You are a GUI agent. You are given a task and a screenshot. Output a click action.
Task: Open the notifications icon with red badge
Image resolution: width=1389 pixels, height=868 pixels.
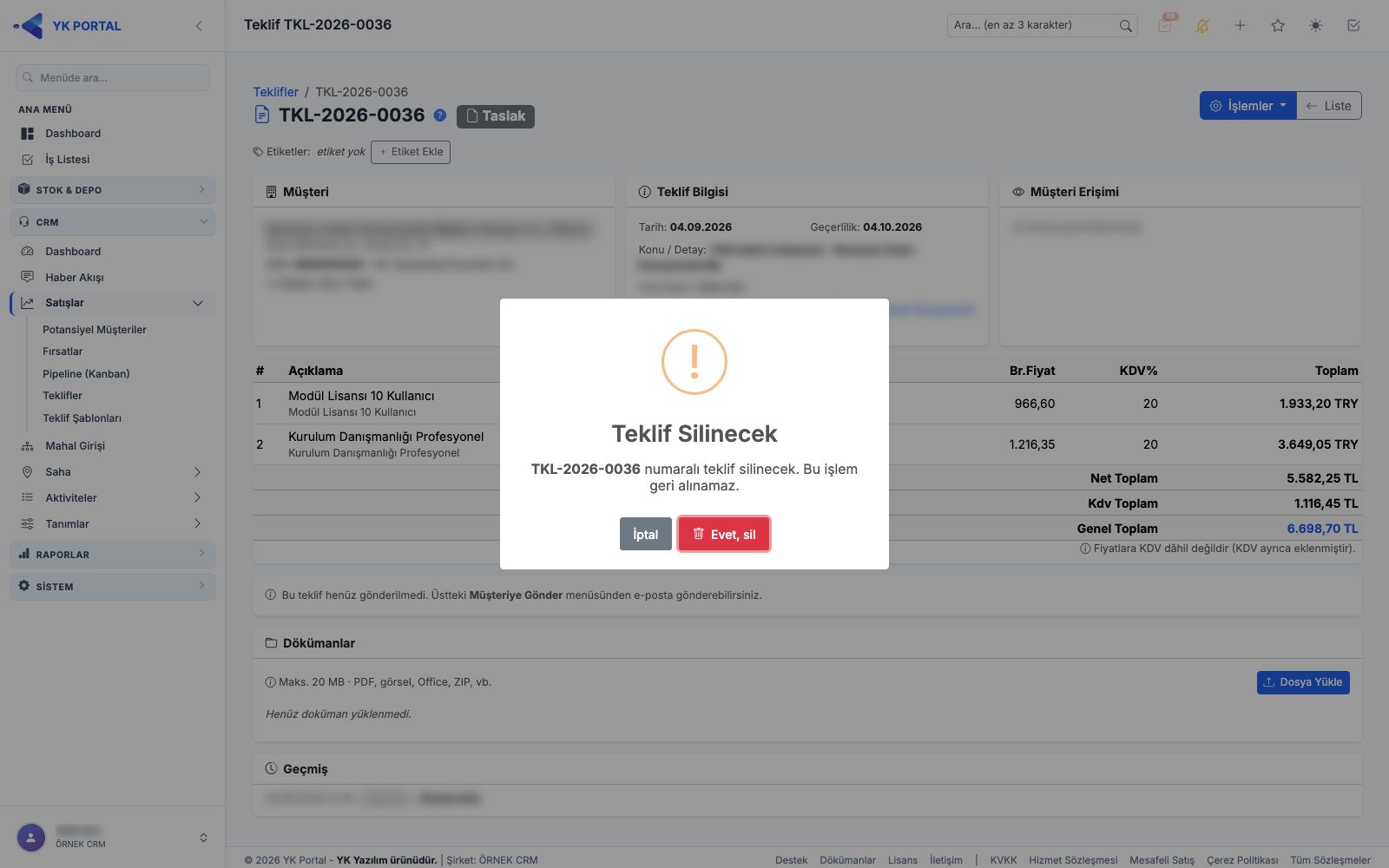(x=1165, y=25)
